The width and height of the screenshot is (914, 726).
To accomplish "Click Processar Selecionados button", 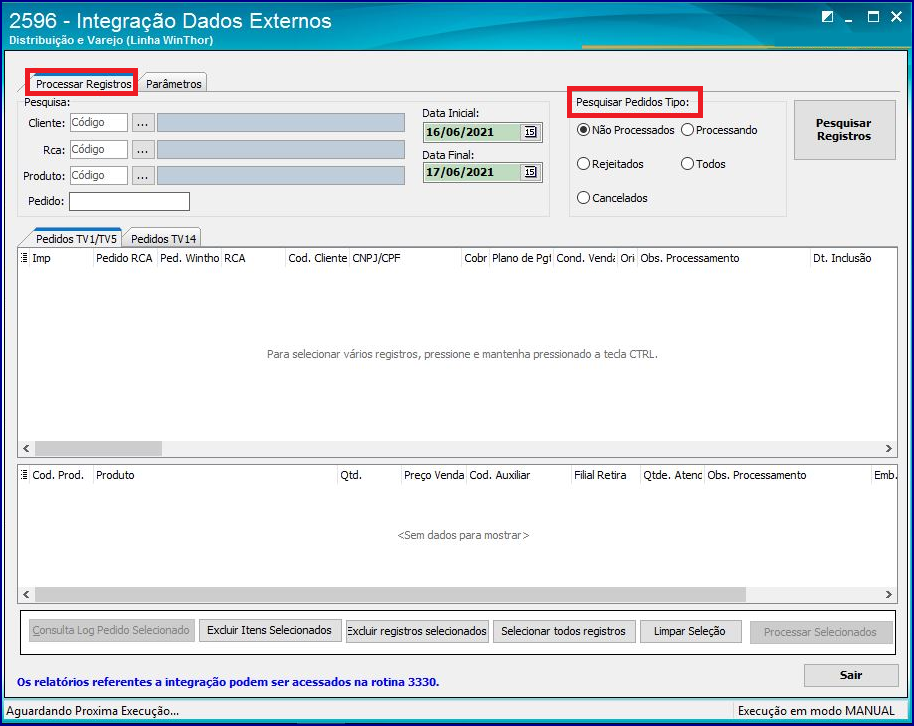I will point(821,632).
